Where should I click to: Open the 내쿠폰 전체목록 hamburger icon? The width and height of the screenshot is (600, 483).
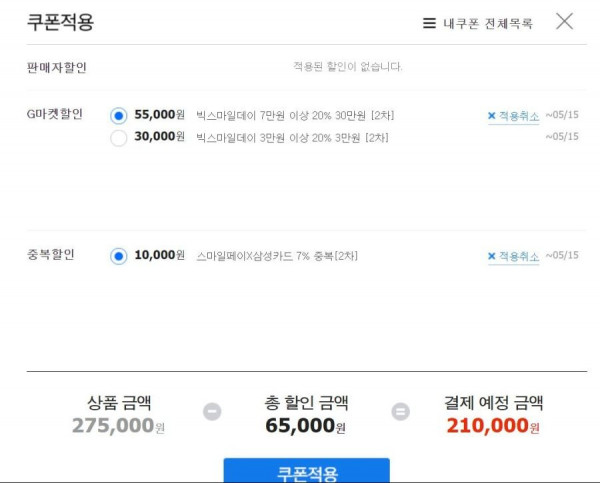coord(429,23)
